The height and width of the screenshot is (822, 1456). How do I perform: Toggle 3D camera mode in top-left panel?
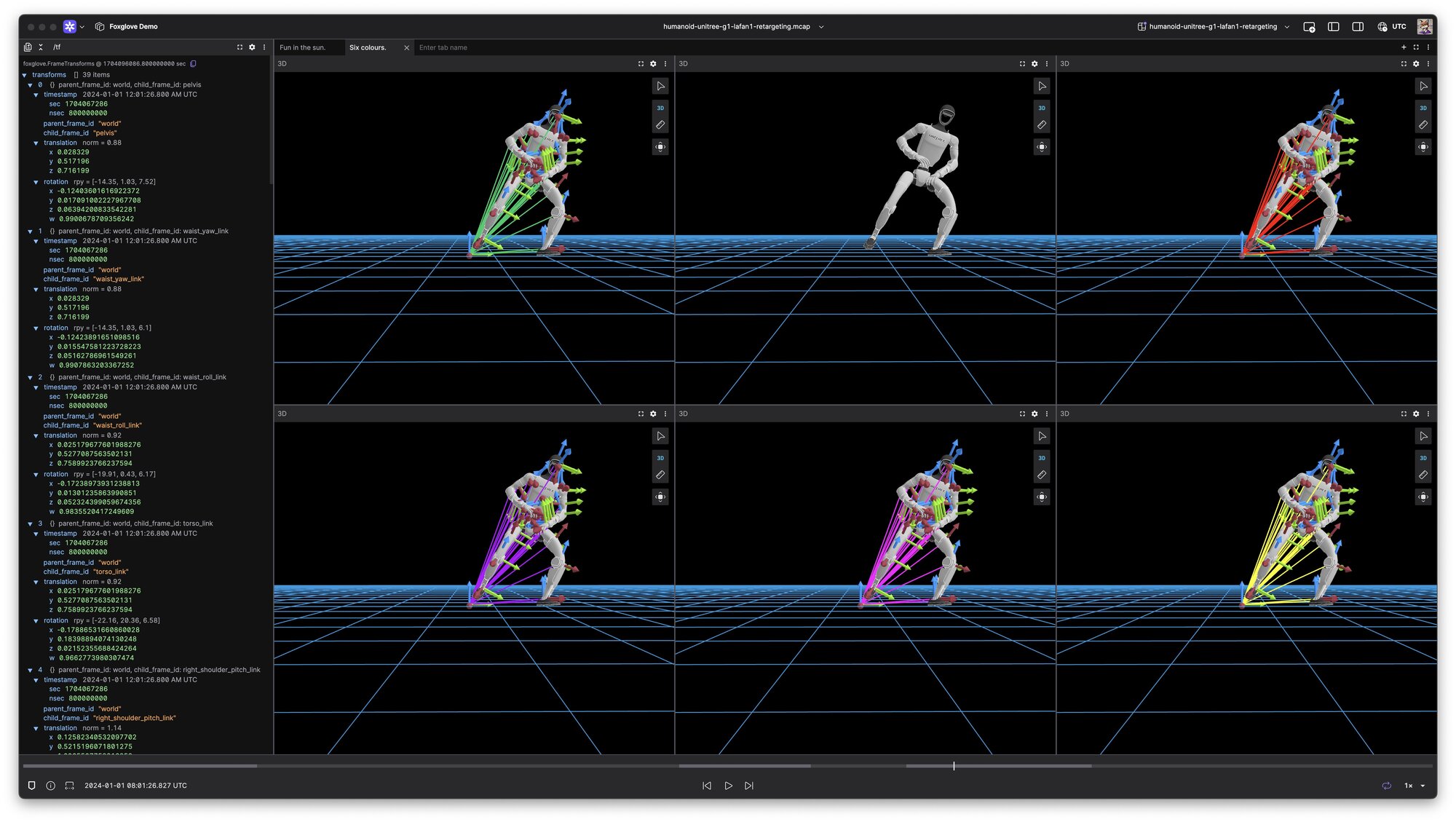pos(660,108)
